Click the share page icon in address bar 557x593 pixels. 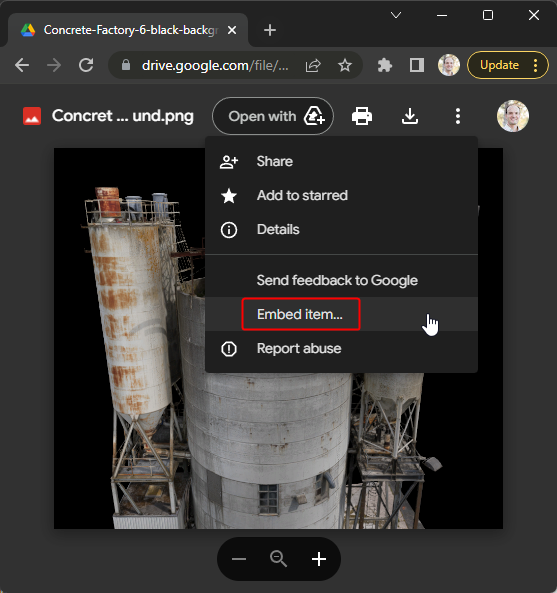(x=313, y=65)
